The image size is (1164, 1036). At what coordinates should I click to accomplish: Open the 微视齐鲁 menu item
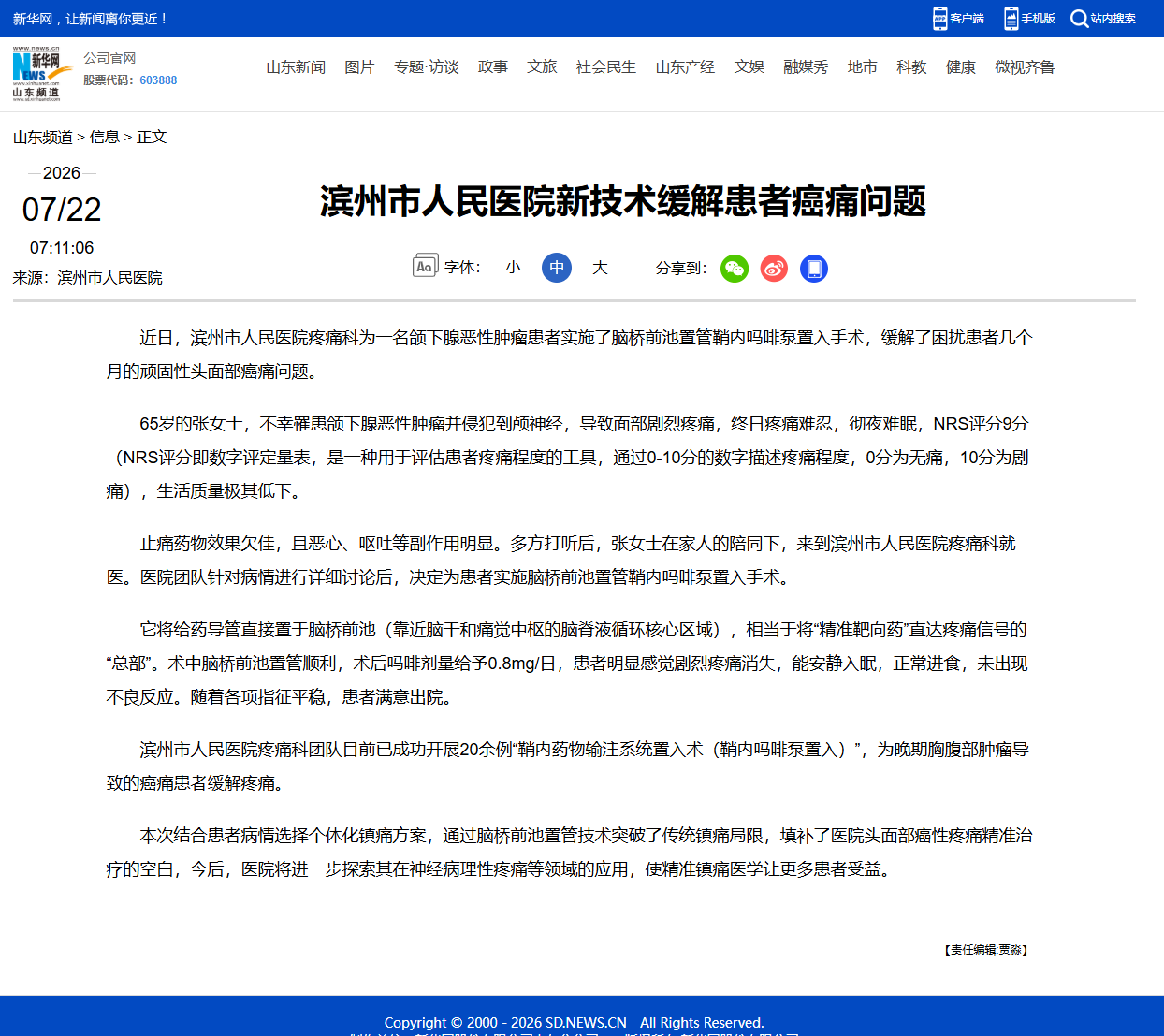[x=1025, y=67]
